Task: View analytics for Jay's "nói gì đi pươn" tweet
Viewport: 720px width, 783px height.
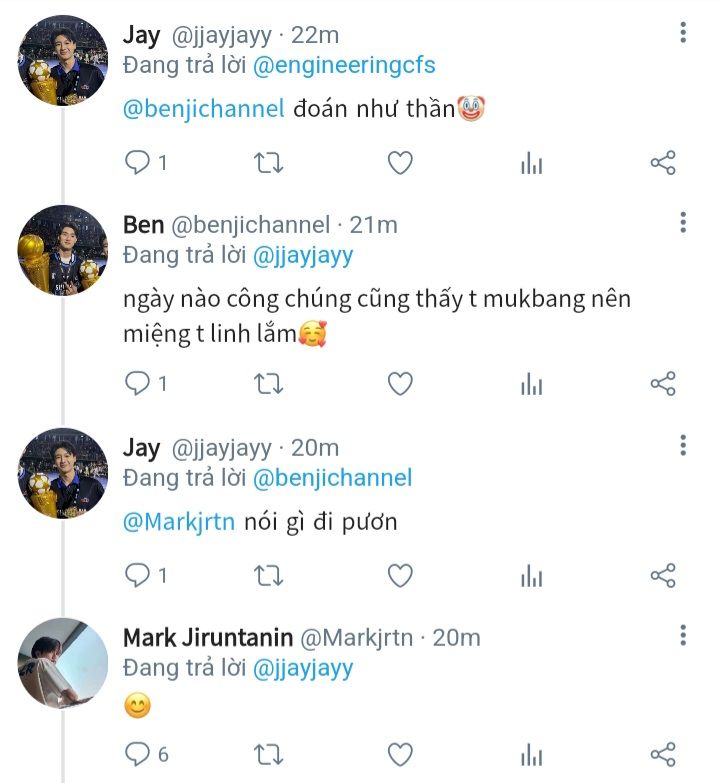Action: point(531,575)
